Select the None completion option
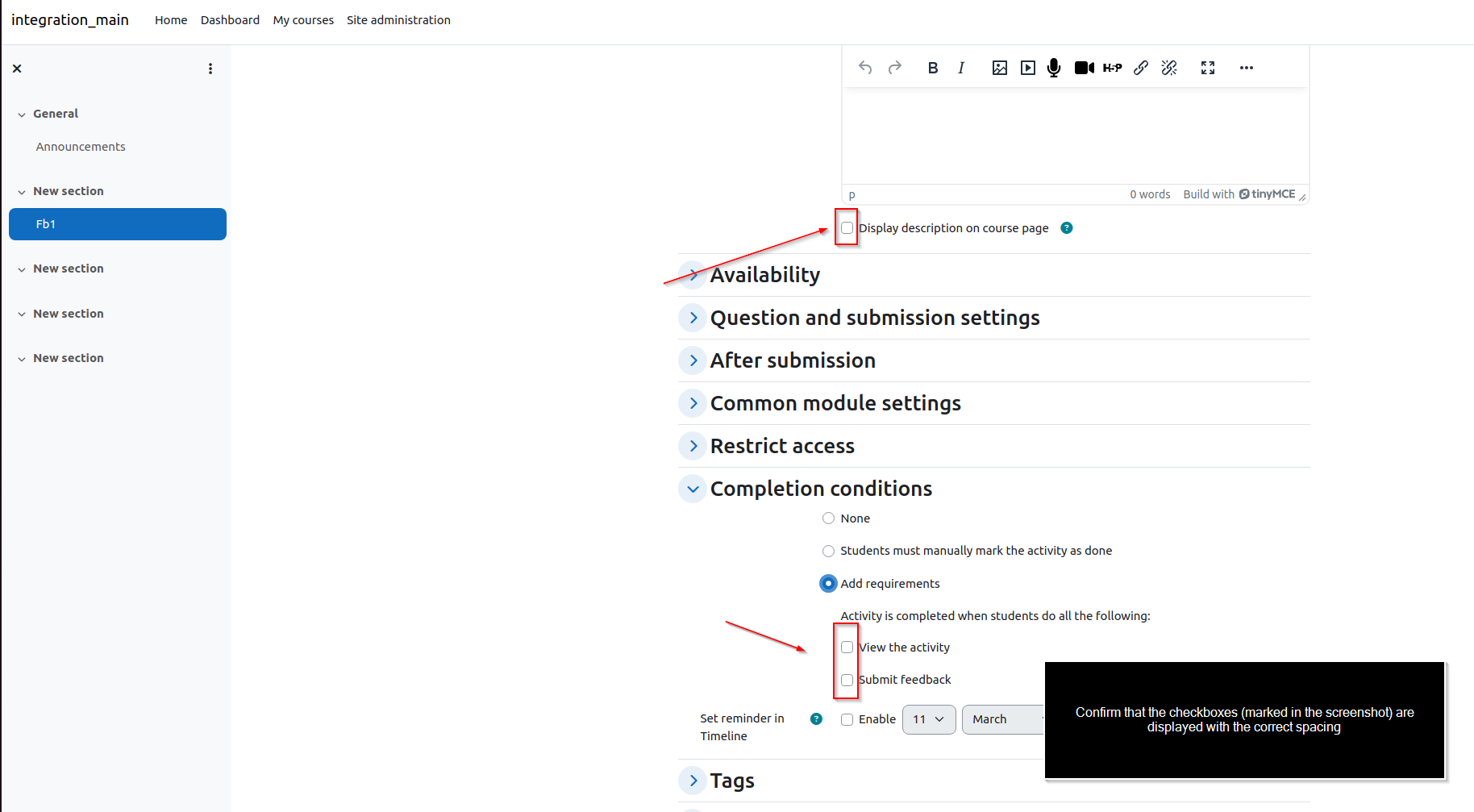Screen dimensions: 1474x812 coord(828,518)
